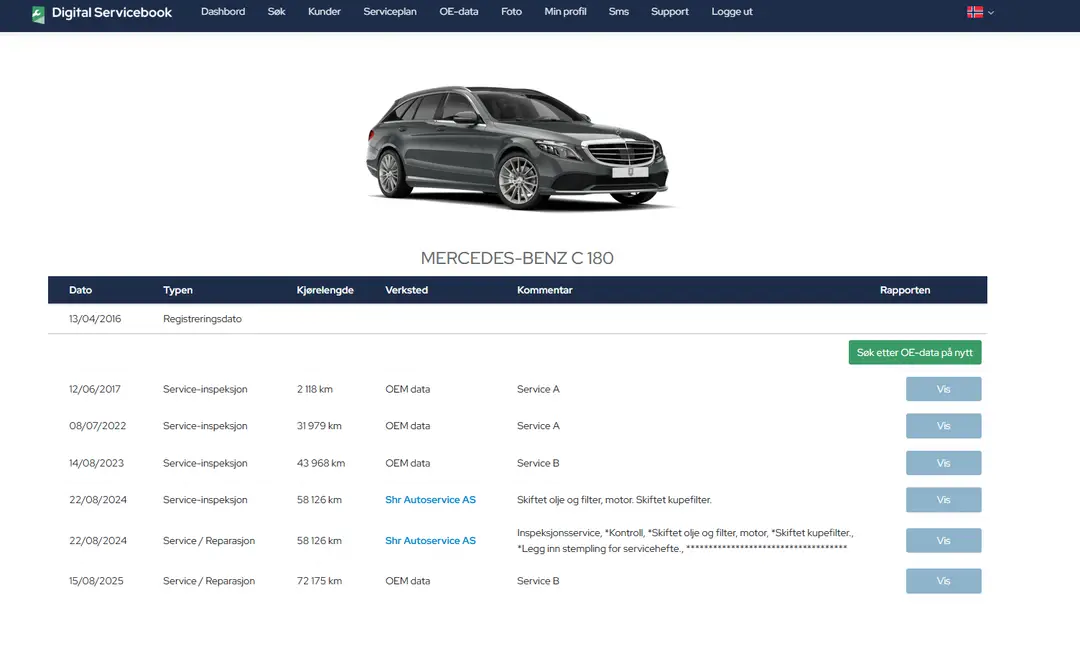
Task: Click Vis for the 15/08/2025 service
Action: point(943,581)
